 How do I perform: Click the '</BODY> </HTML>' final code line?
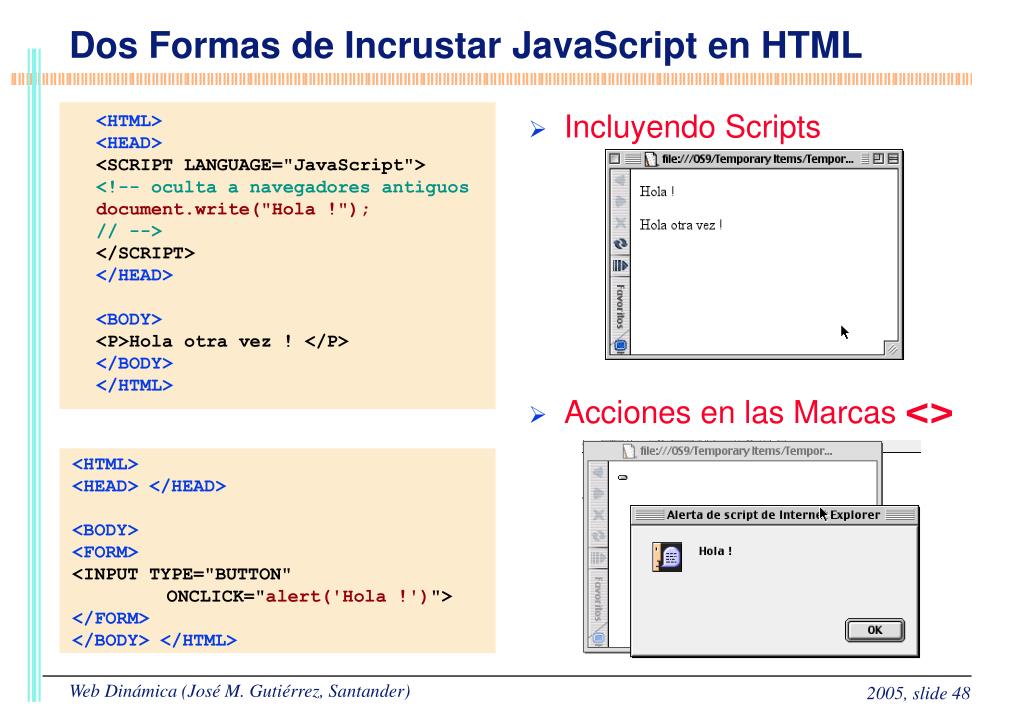pyautogui.click(x=154, y=640)
